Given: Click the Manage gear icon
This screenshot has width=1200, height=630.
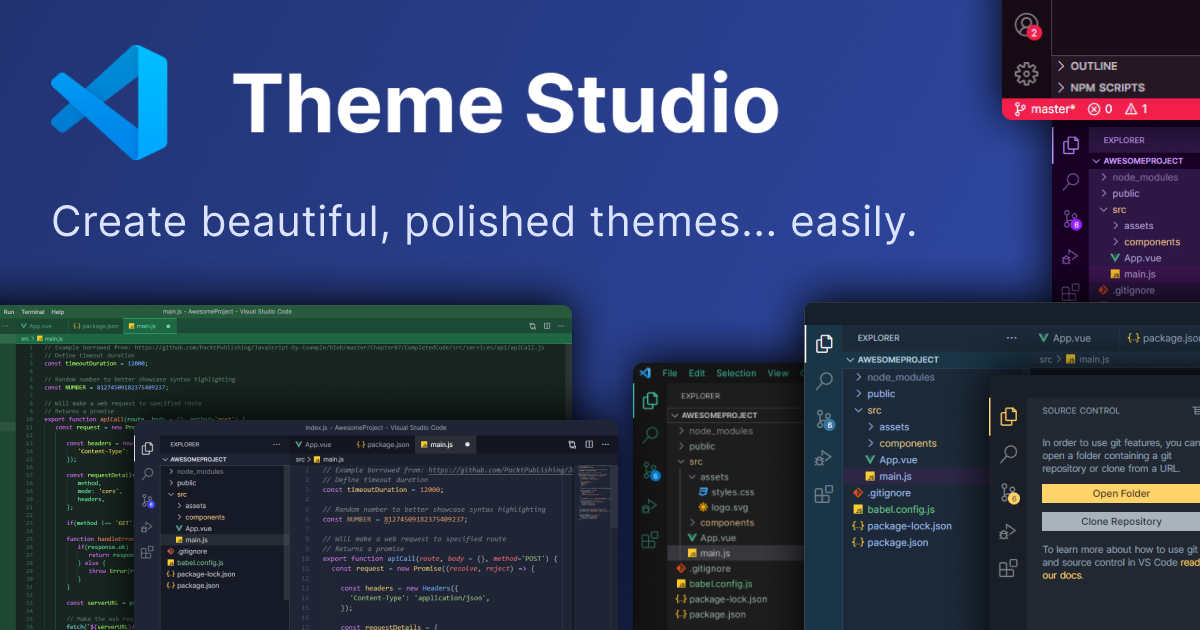Looking at the screenshot, I should 1026,73.
